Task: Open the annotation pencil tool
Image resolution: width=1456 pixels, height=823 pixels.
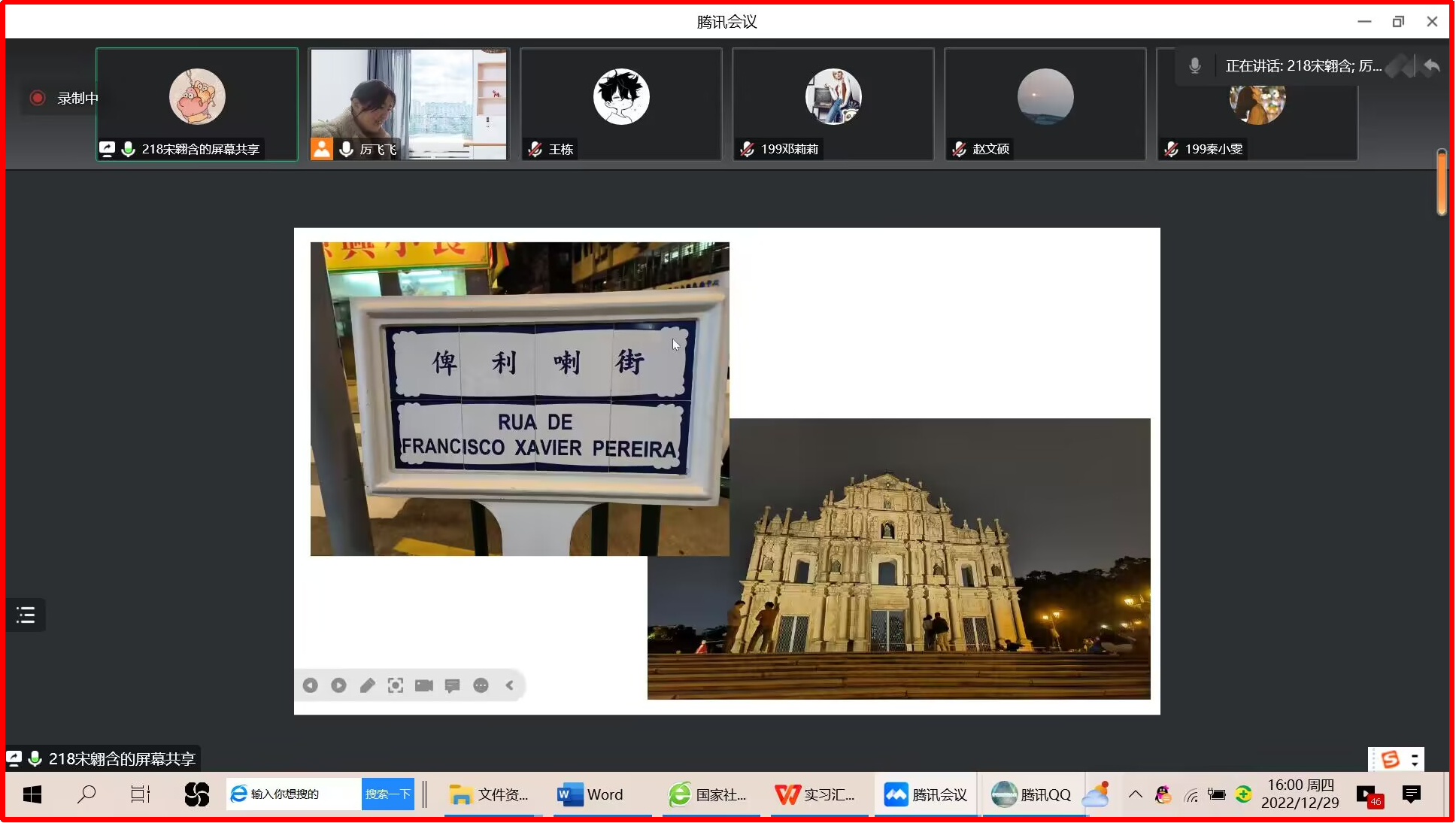Action: pos(367,685)
